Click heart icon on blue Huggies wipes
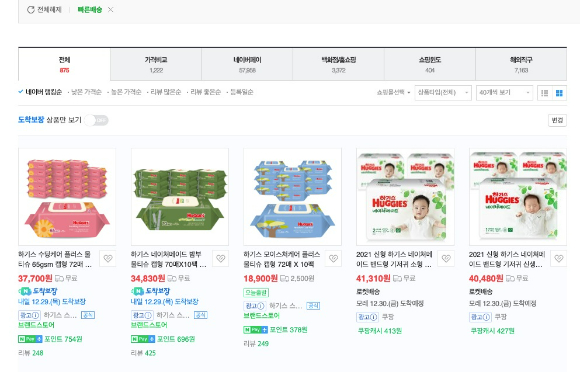The width and height of the screenshot is (580, 372). point(333,258)
